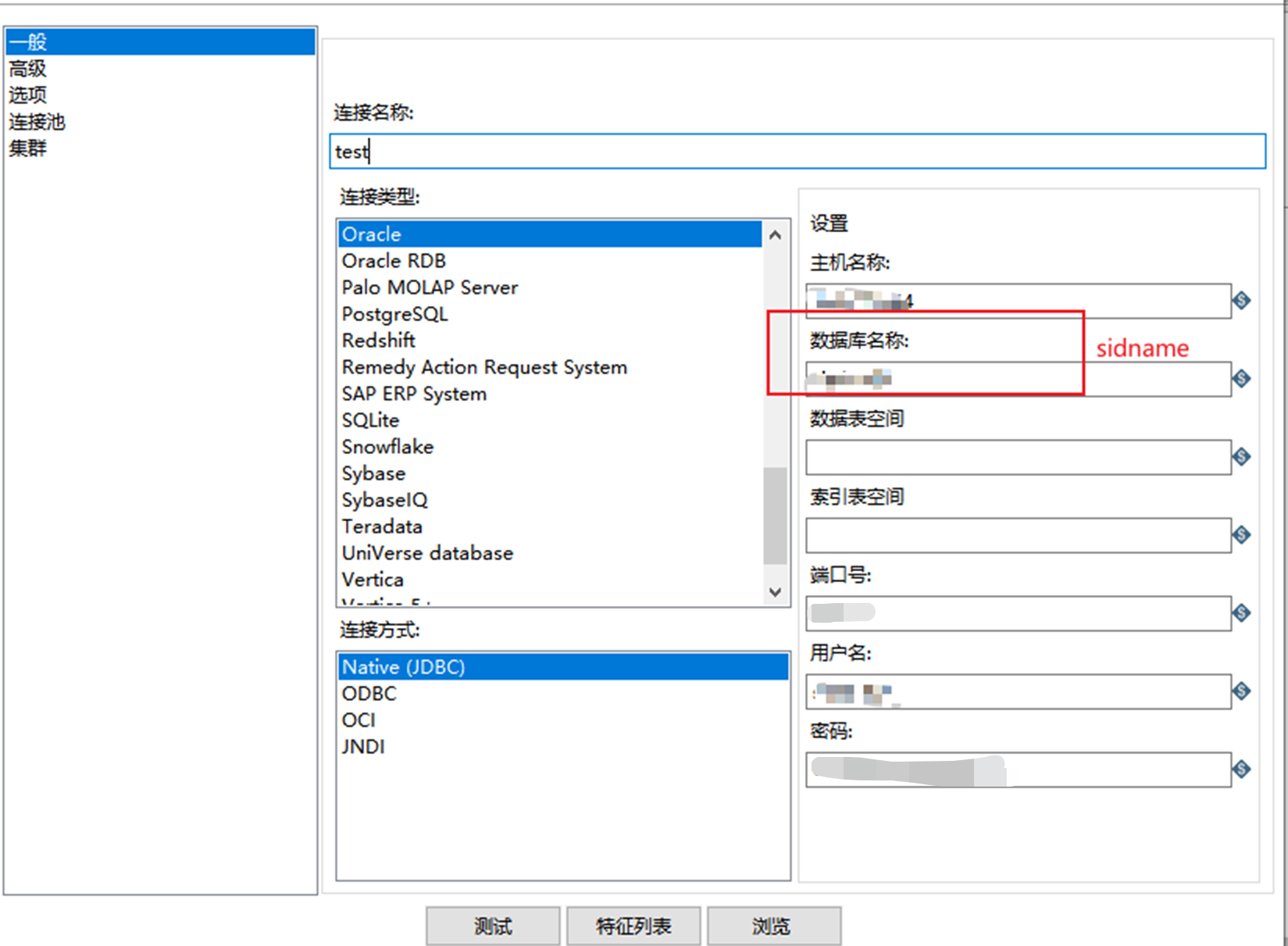The image size is (1288, 946).
Task: Click variable icon beside password field
Action: (x=1241, y=769)
